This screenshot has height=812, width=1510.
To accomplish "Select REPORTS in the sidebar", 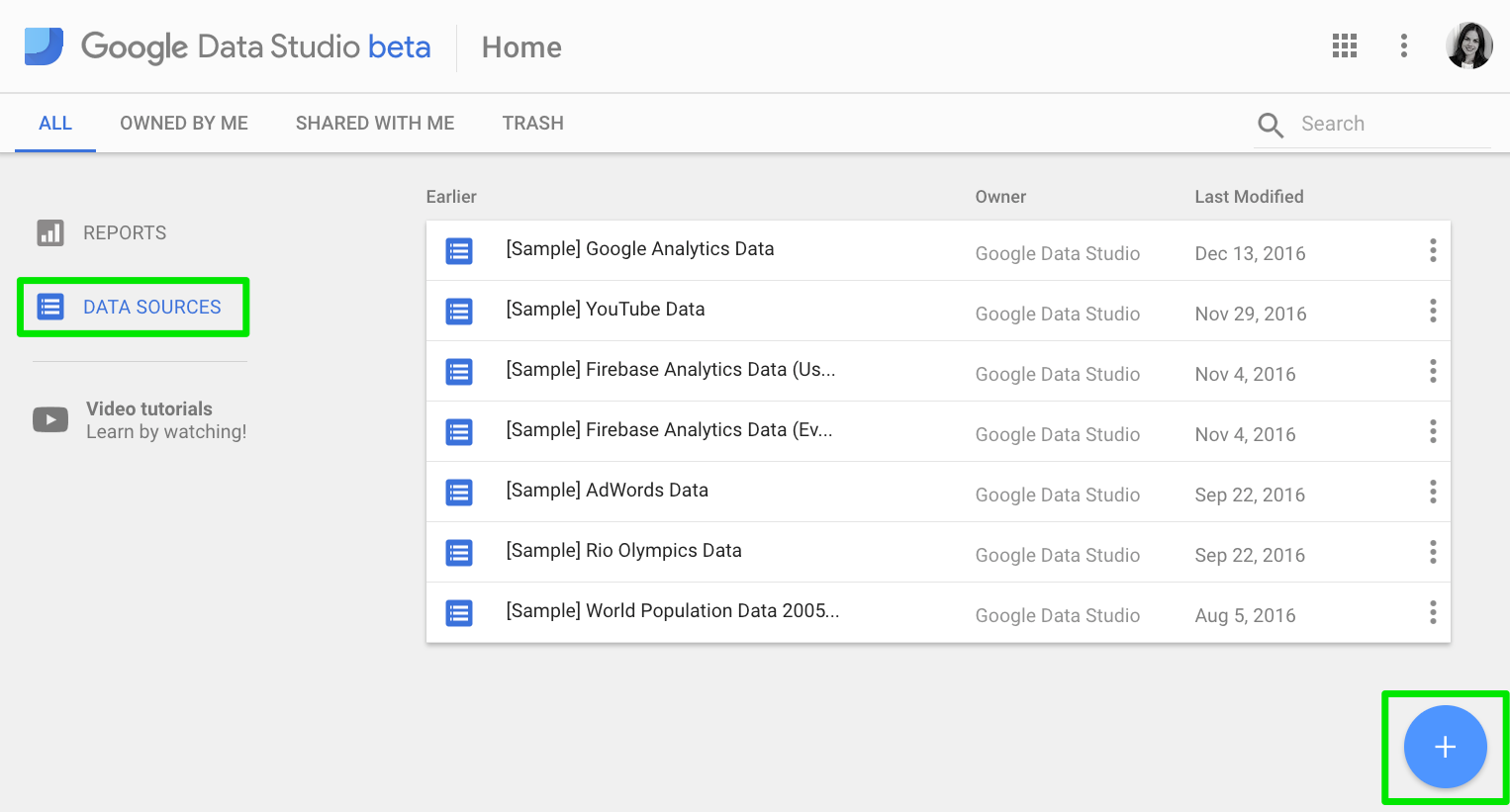I will (x=125, y=233).
